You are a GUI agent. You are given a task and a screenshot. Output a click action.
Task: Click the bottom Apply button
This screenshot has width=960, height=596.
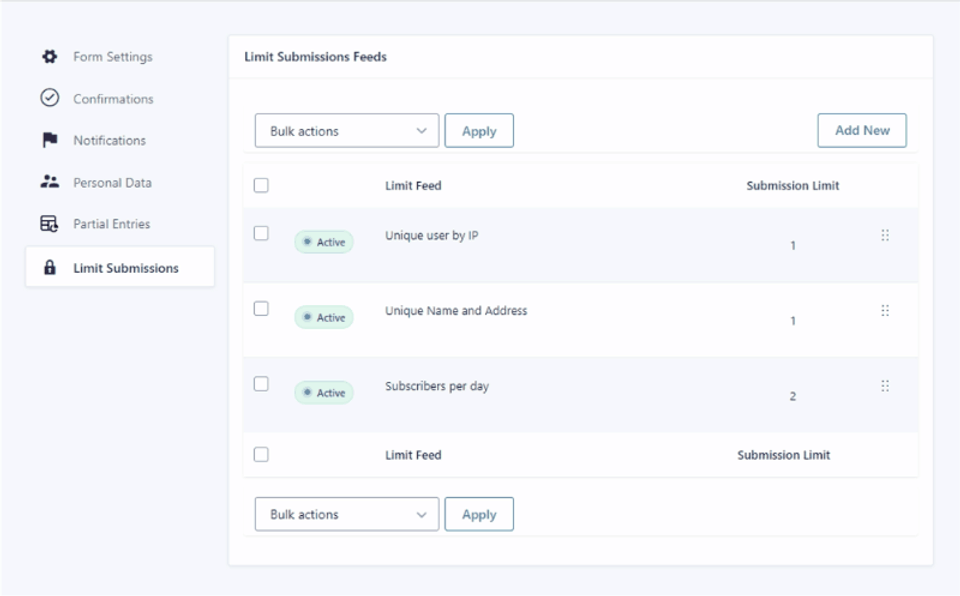(x=479, y=514)
